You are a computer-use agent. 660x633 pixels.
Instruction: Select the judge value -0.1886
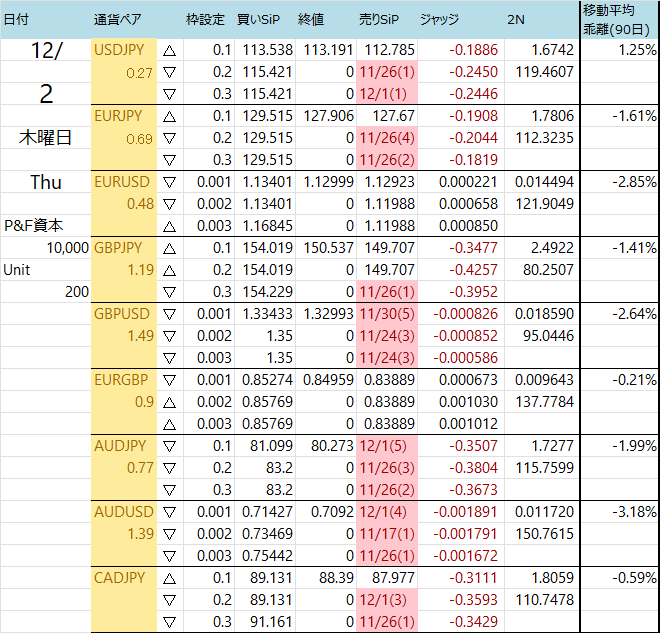tap(461, 50)
